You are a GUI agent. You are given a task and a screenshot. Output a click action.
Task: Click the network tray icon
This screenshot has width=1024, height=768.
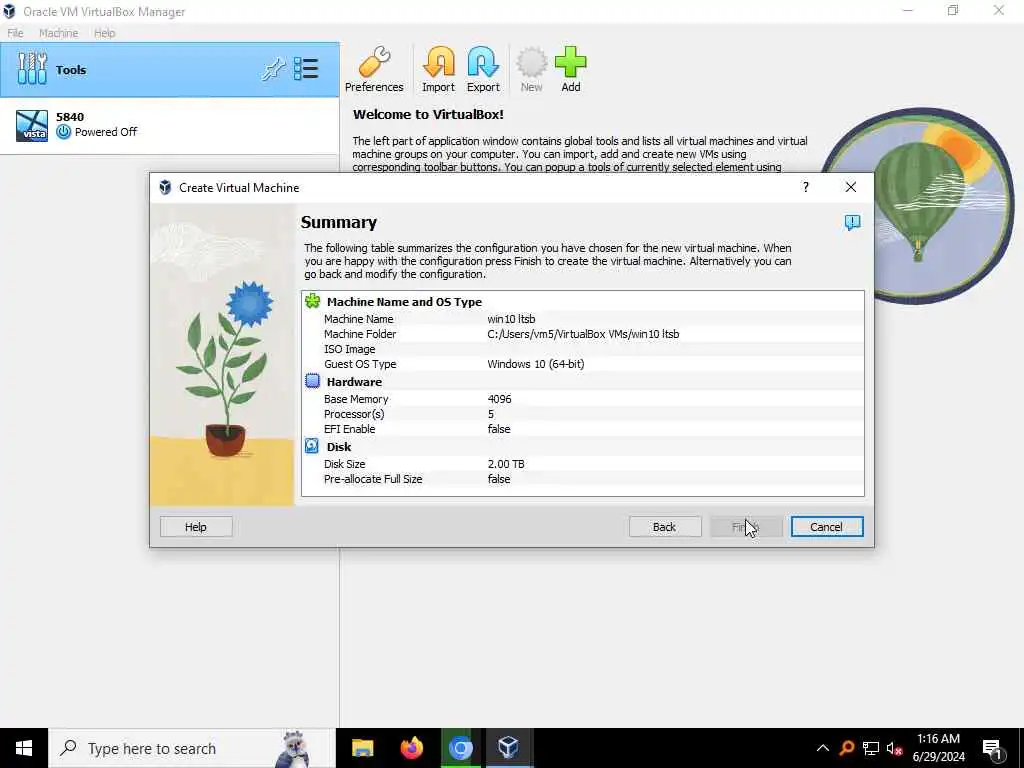click(x=871, y=748)
